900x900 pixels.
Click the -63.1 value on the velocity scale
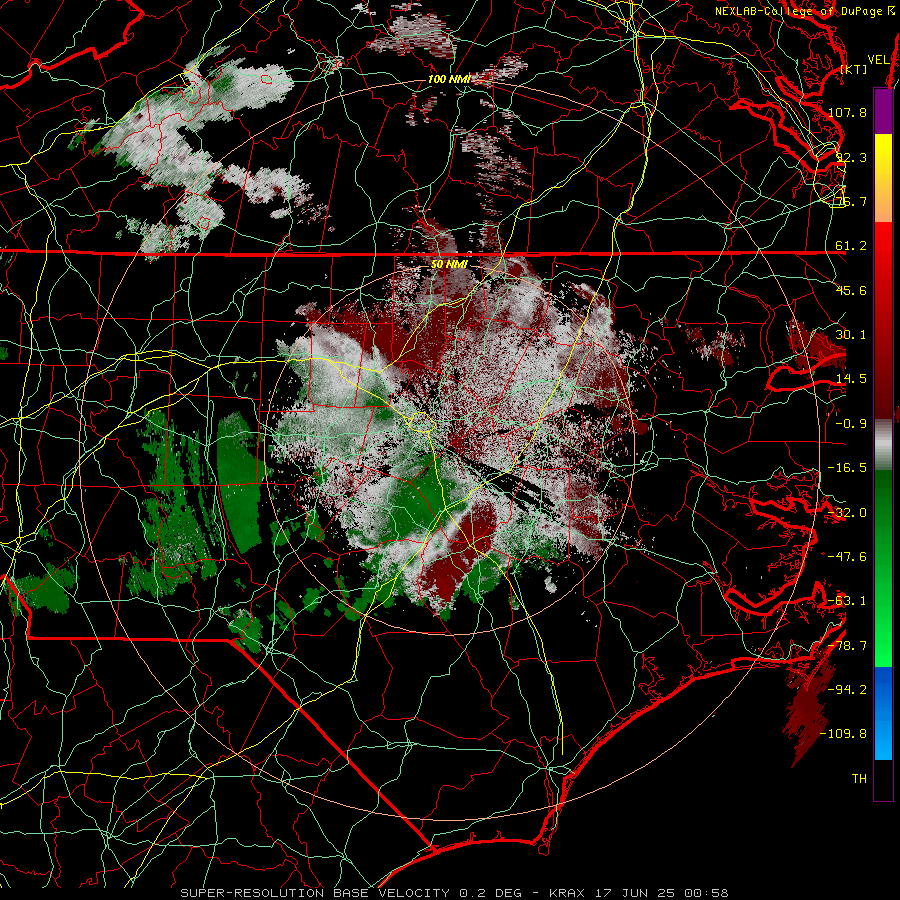coord(847,601)
